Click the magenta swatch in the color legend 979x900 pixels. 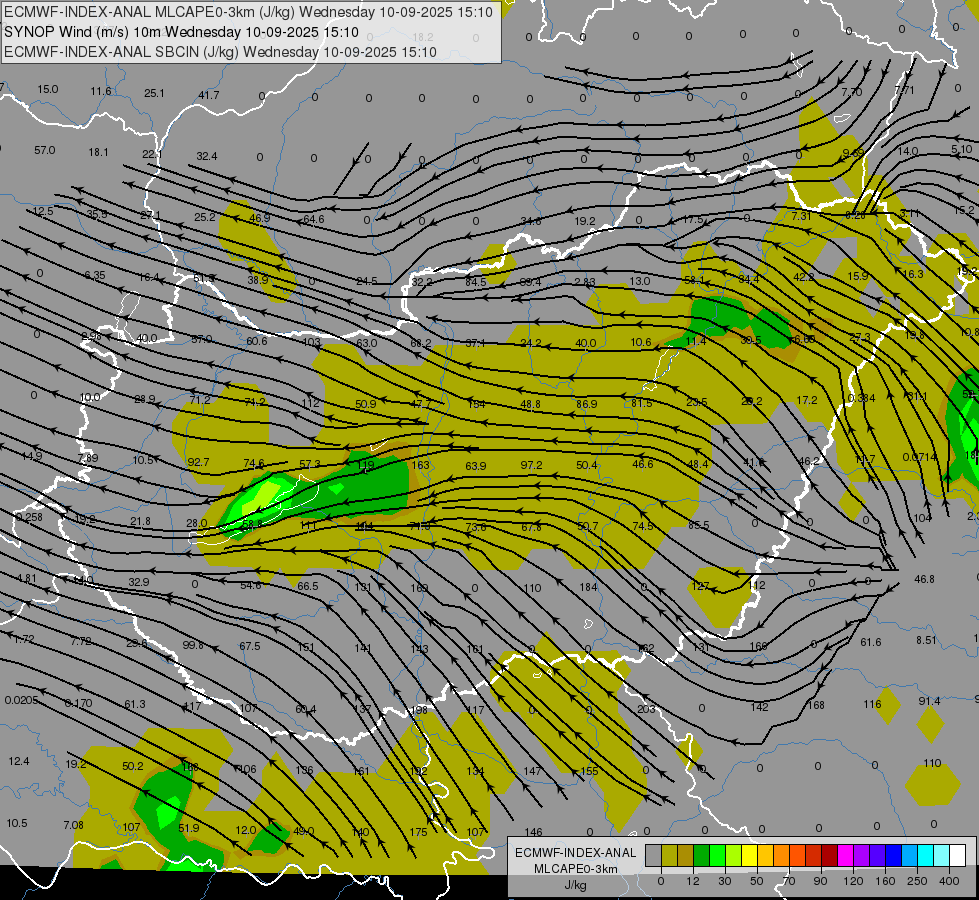coord(845,855)
